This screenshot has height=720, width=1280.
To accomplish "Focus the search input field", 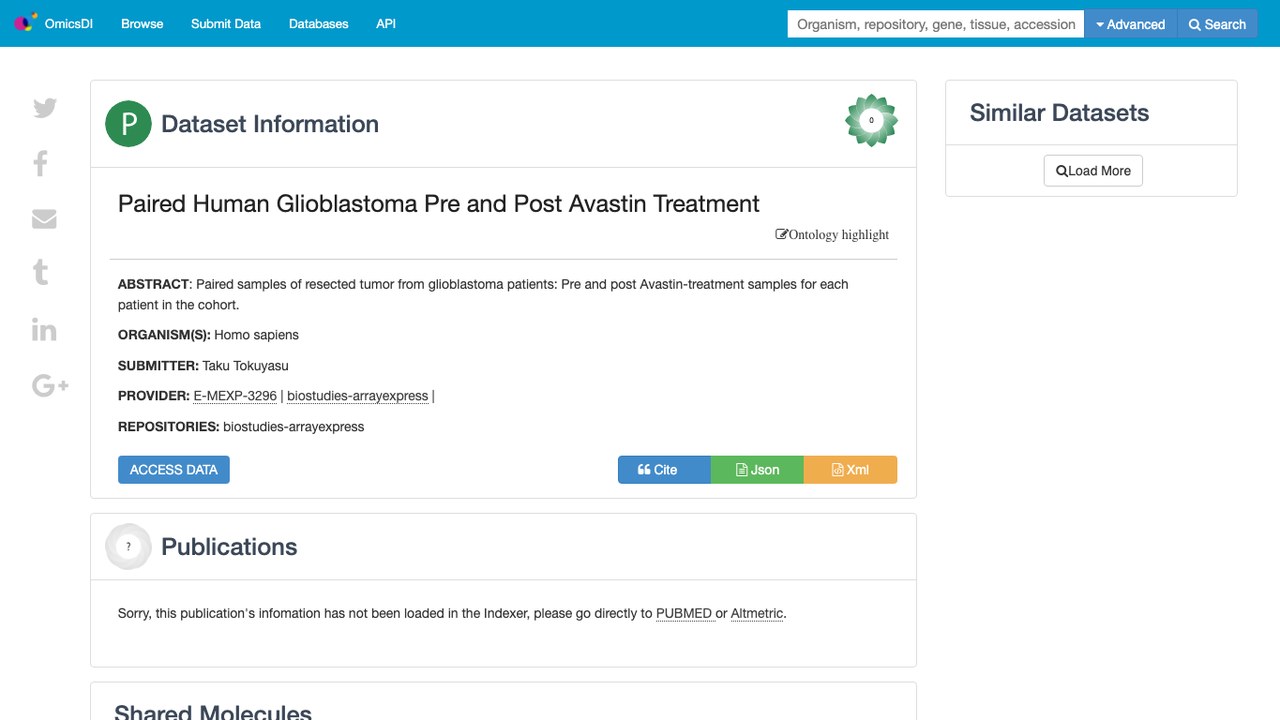I will [936, 24].
